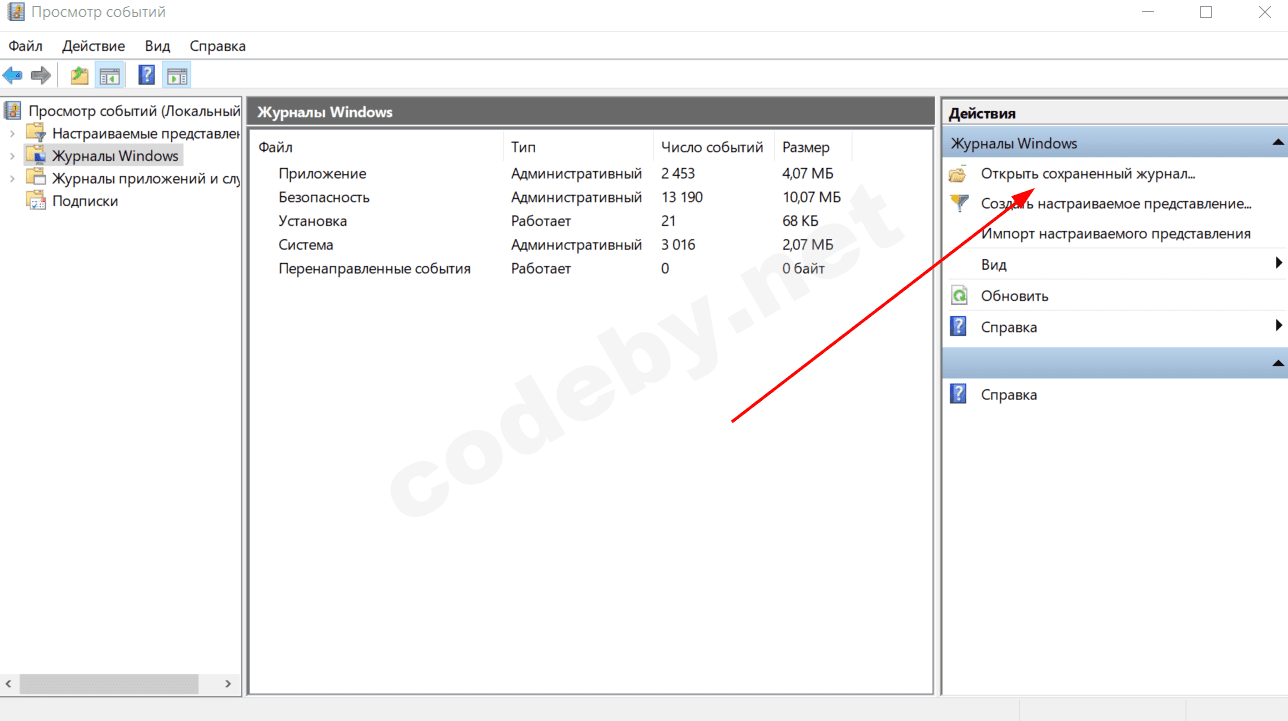
Task: Click the Forward arrow in the toolbar
Action: [x=41, y=75]
